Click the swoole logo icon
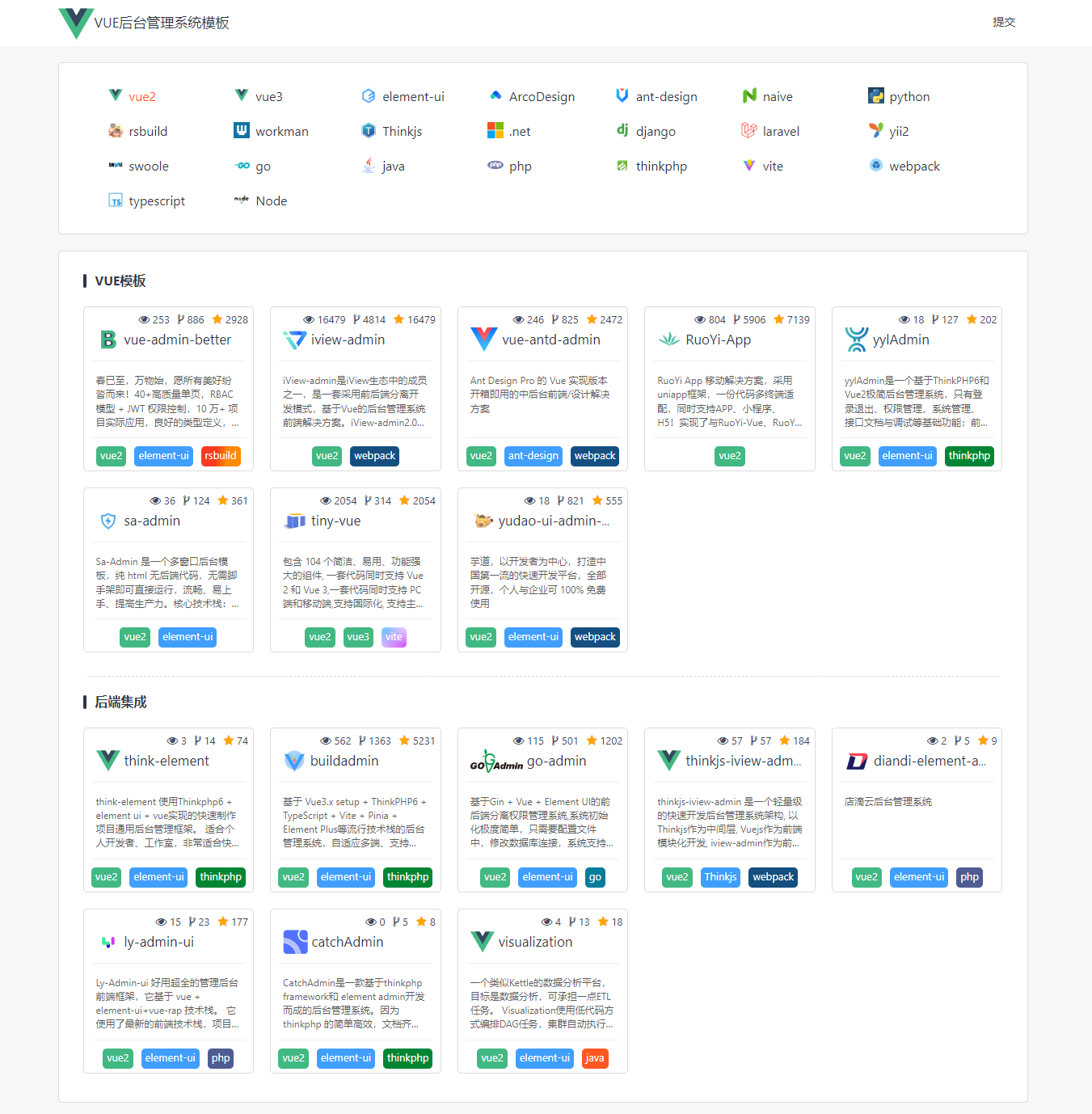Screen dimensions: 1092x1114 point(116,166)
